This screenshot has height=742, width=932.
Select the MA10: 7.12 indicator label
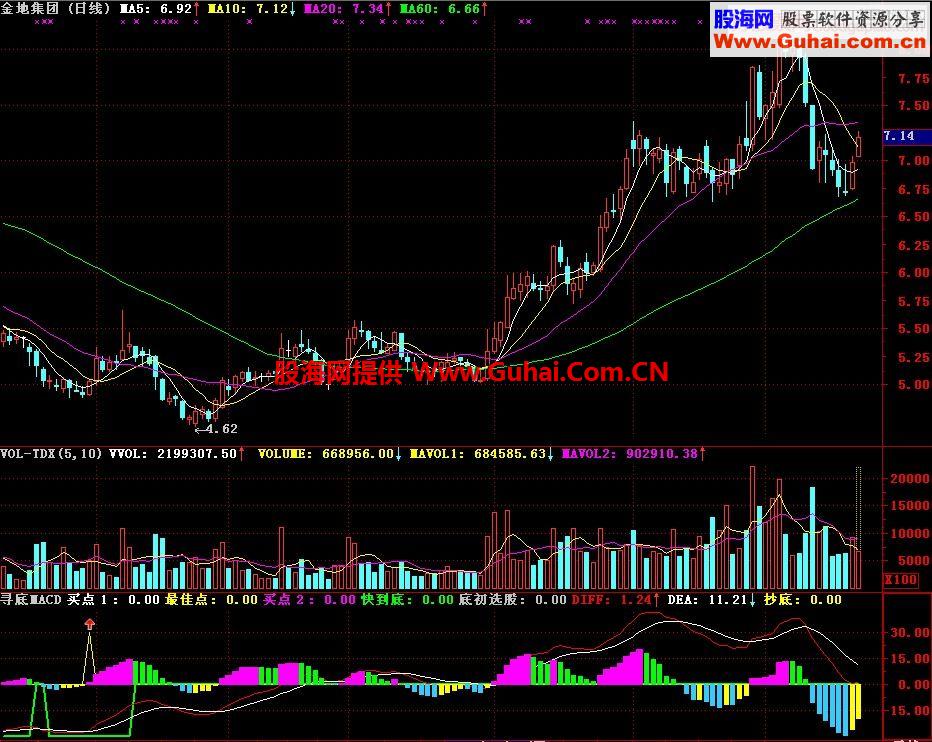[x=251, y=8]
